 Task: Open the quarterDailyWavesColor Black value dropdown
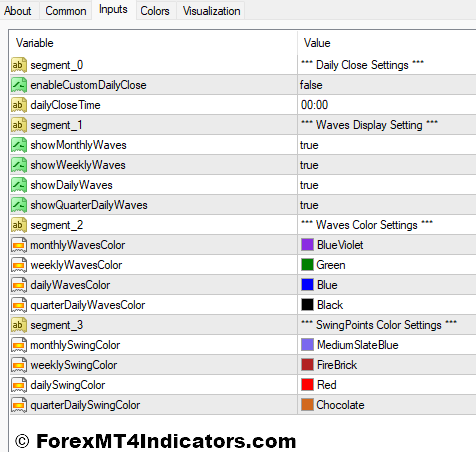(x=387, y=305)
